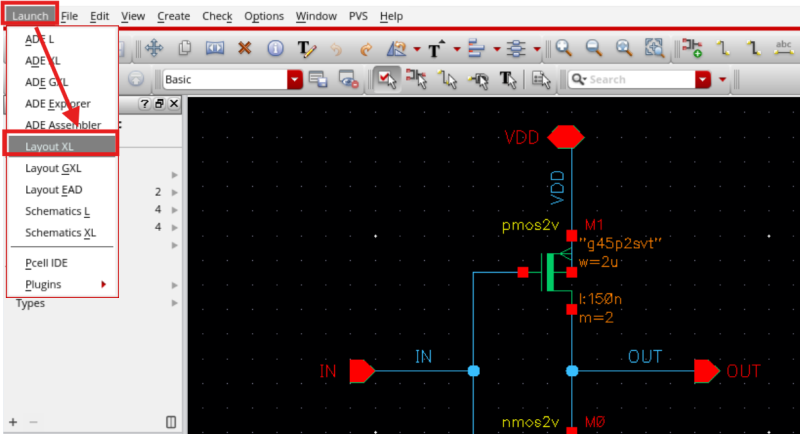Click the wire name abc icon
The image size is (800, 434).
coord(783,47)
